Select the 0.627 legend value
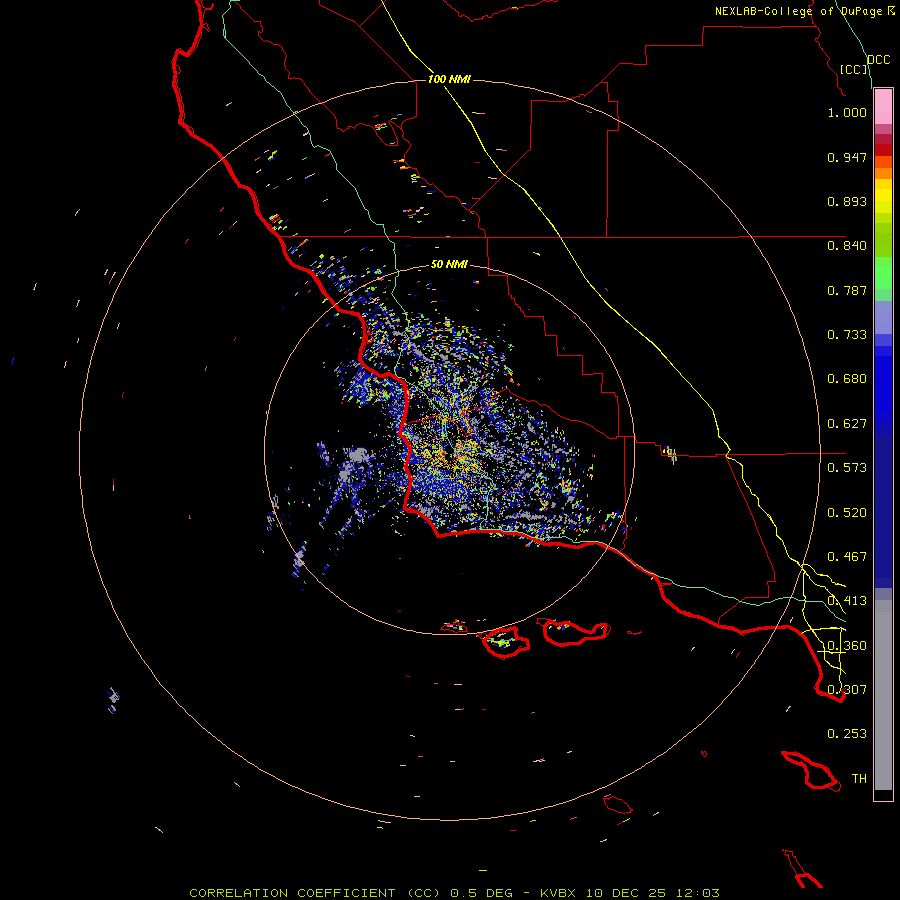This screenshot has height=900, width=900. [x=847, y=424]
